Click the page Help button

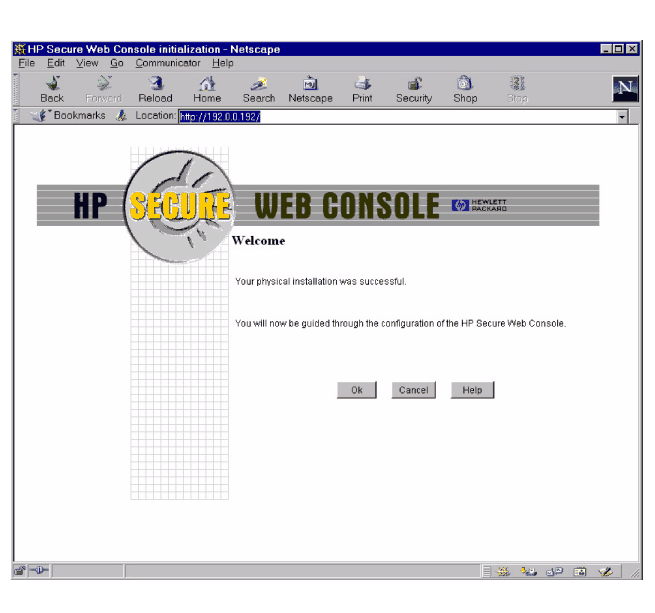click(472, 390)
